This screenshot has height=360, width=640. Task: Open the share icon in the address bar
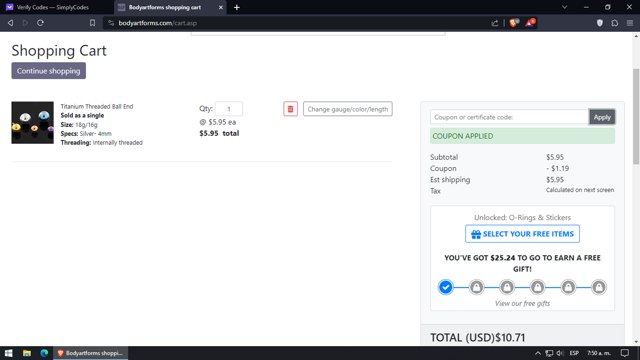coord(495,23)
